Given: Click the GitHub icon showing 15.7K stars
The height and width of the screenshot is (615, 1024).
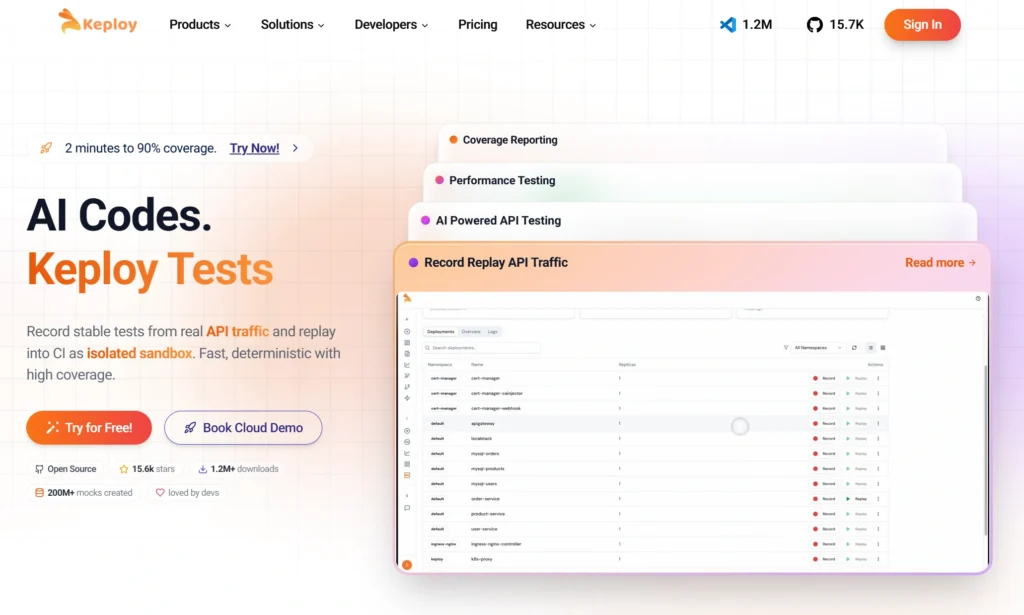Looking at the screenshot, I should coord(815,25).
